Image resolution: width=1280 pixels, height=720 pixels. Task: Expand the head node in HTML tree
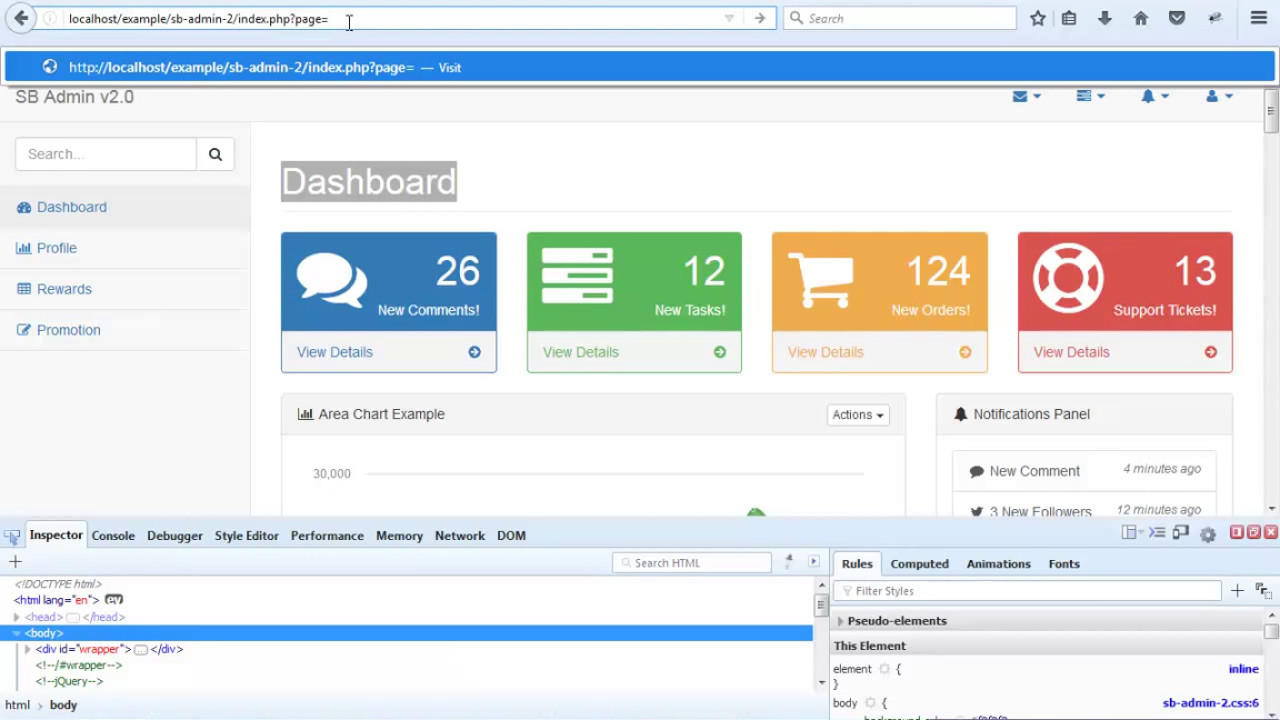pyautogui.click(x=16, y=617)
